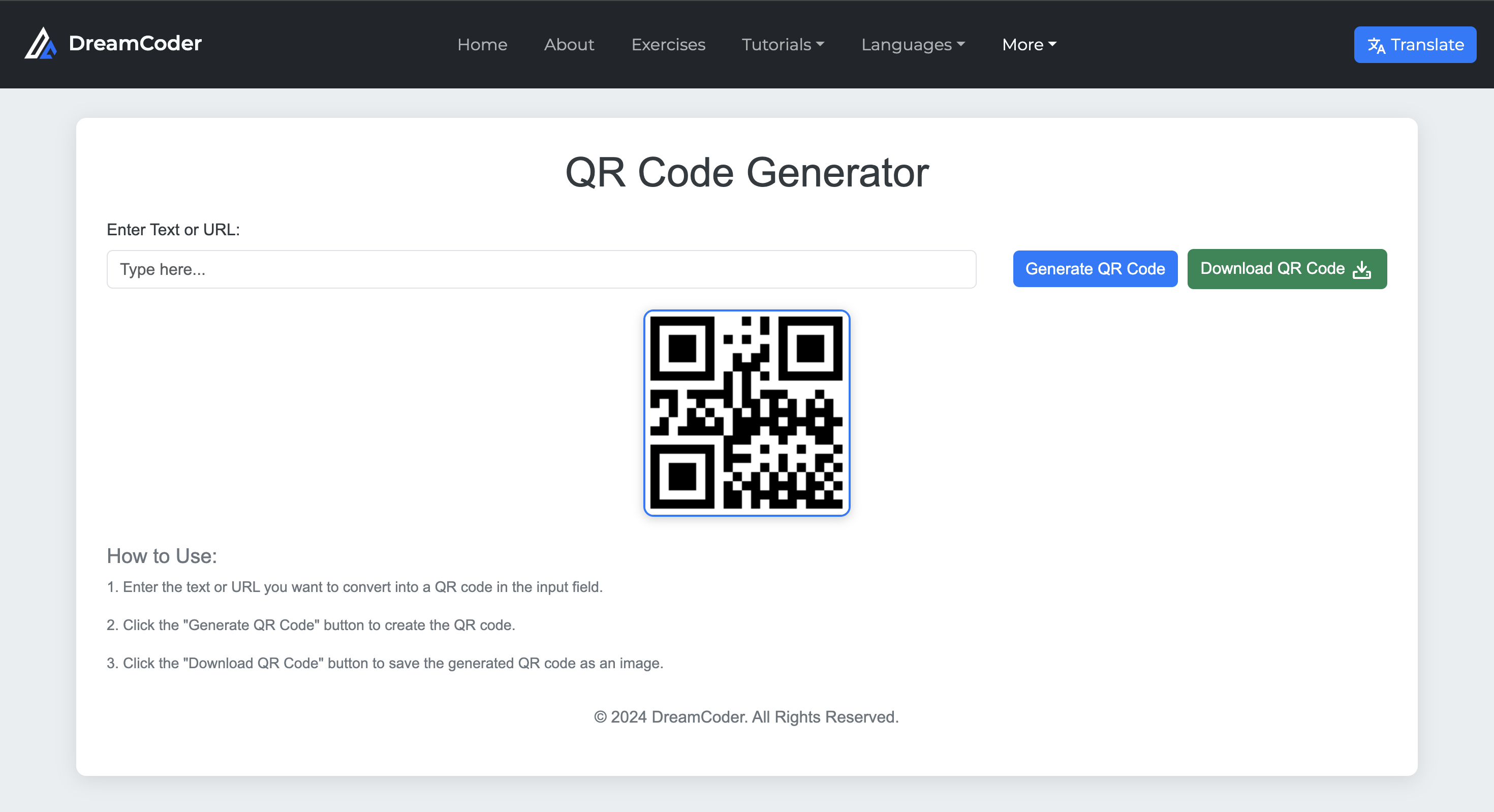This screenshot has height=812, width=1494.
Task: Go to the Home nav link
Action: tap(482, 45)
